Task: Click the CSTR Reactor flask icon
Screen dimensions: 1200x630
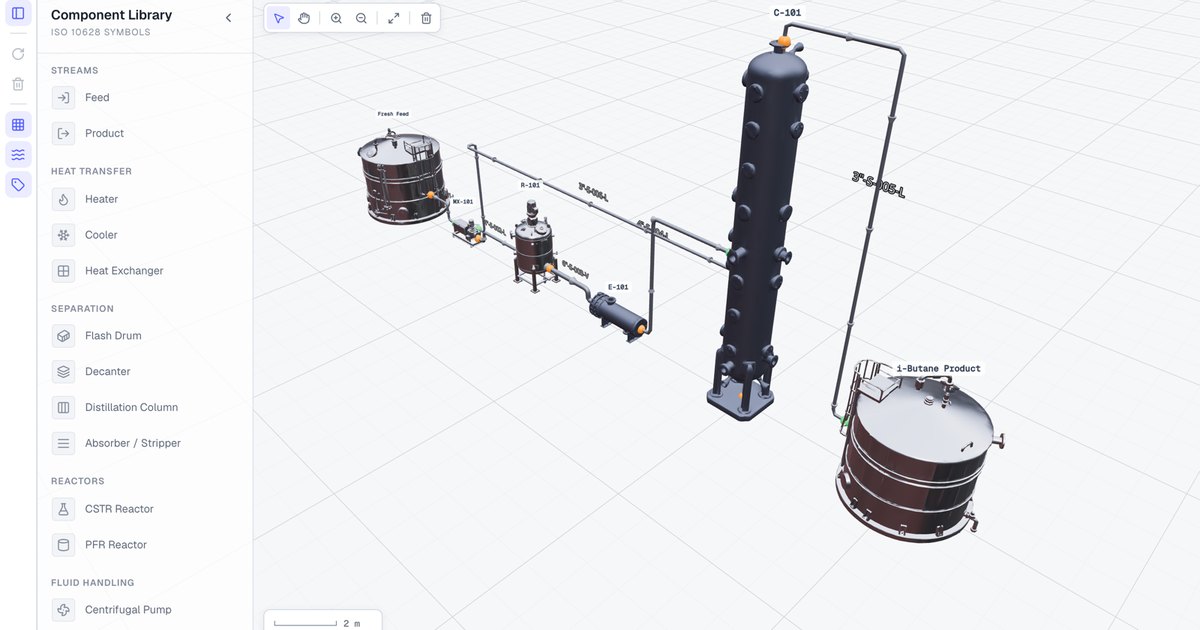Action: coord(63,509)
